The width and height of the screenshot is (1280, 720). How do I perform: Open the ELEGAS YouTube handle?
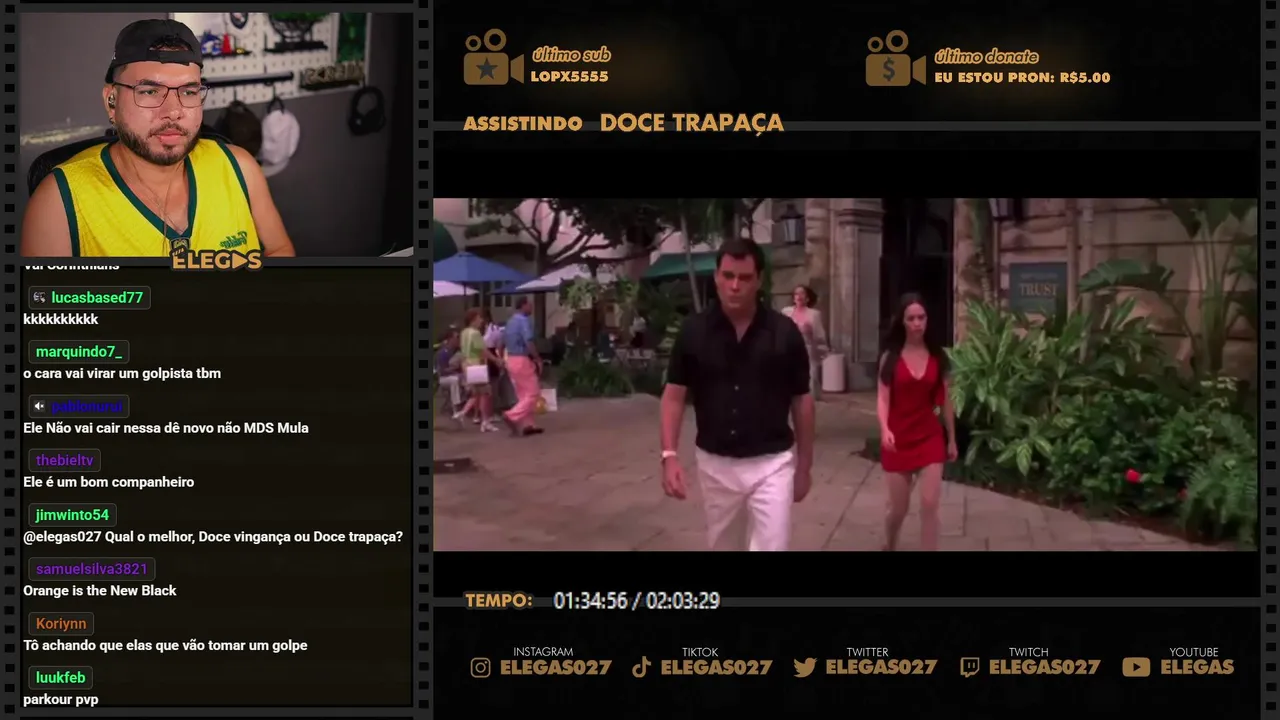click(1197, 667)
